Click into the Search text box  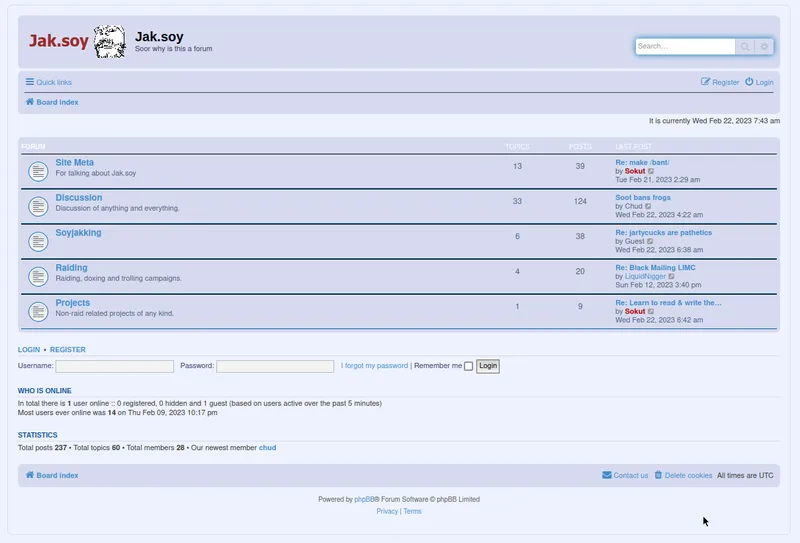coord(685,46)
